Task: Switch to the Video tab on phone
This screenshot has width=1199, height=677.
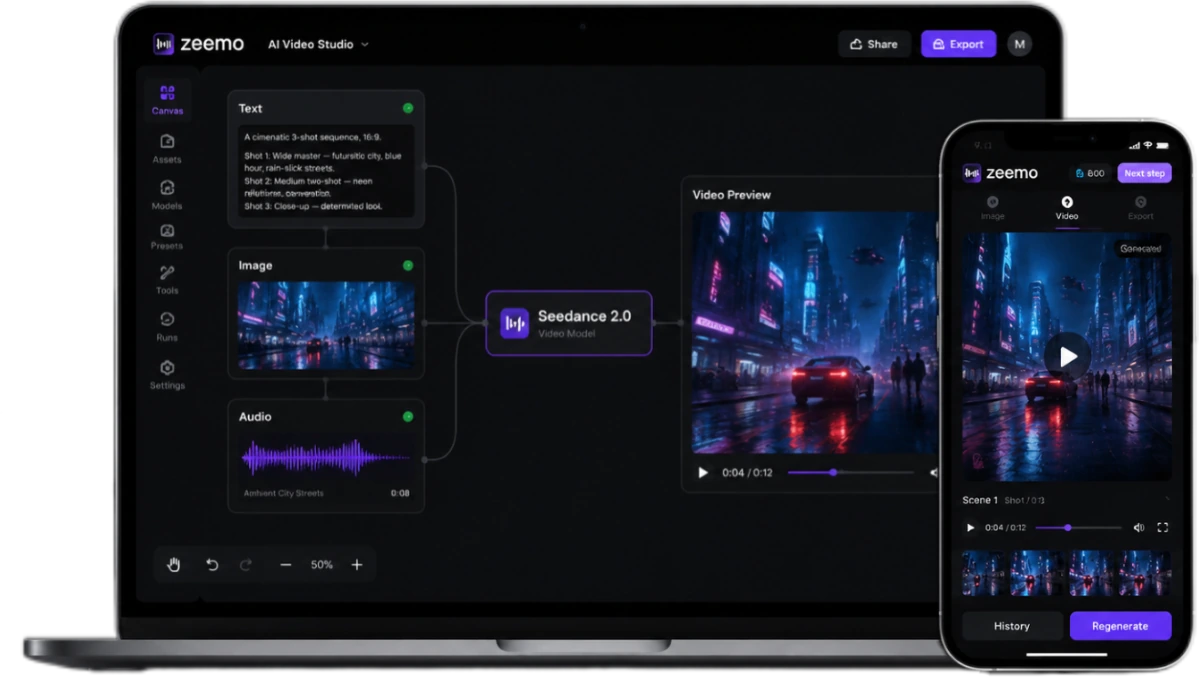Action: 1067,208
